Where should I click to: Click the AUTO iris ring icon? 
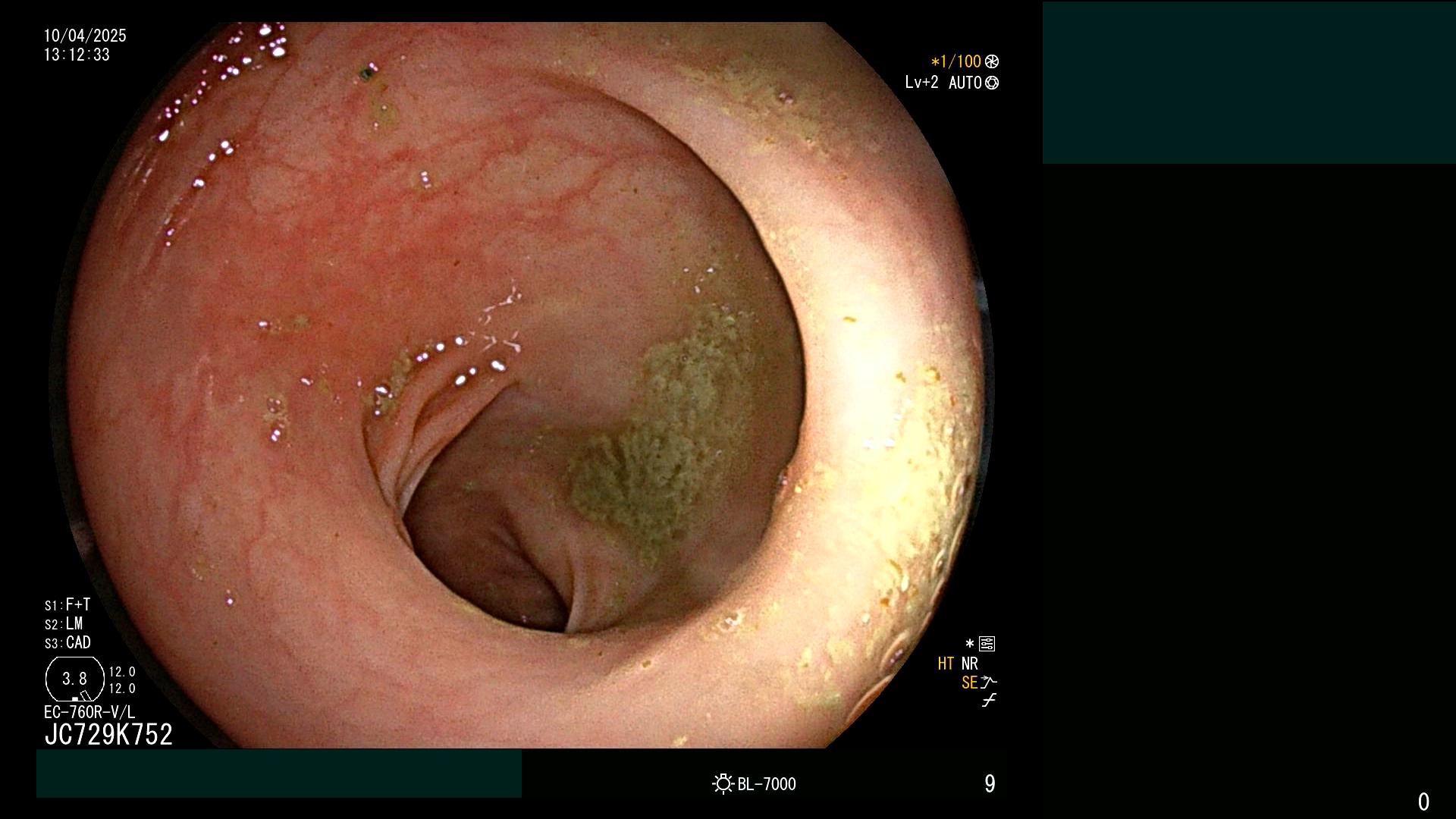click(992, 83)
